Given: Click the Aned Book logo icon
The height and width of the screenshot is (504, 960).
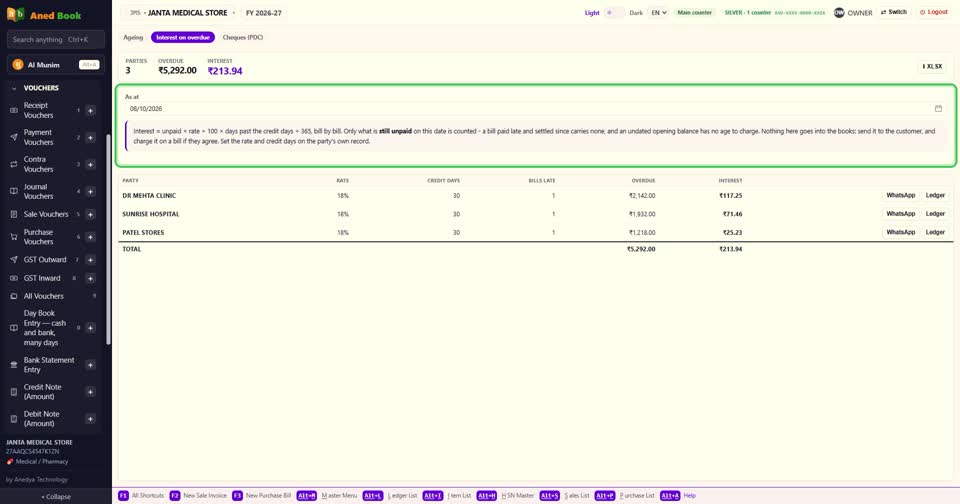Looking at the screenshot, I should pyautogui.click(x=15, y=15).
